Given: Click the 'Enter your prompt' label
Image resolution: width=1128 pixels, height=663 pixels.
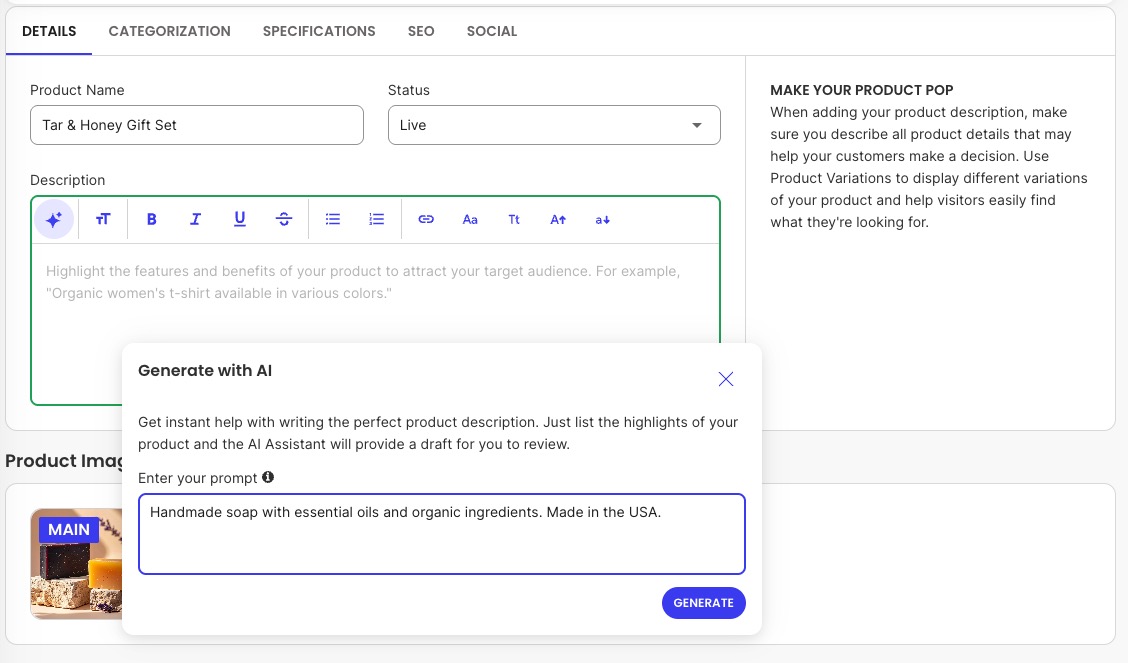Looking at the screenshot, I should pos(197,478).
